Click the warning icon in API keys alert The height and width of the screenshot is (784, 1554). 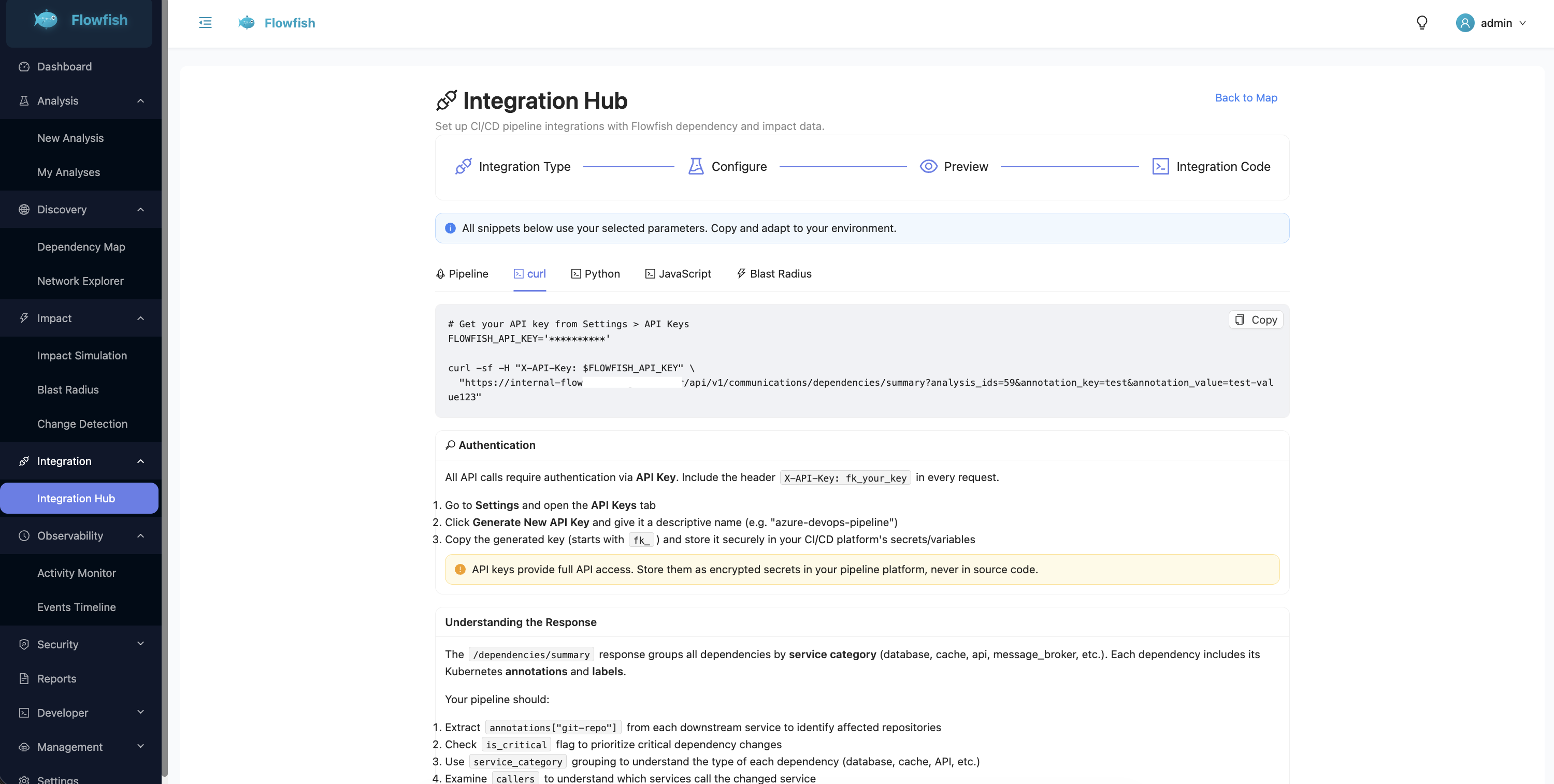pyautogui.click(x=459, y=569)
